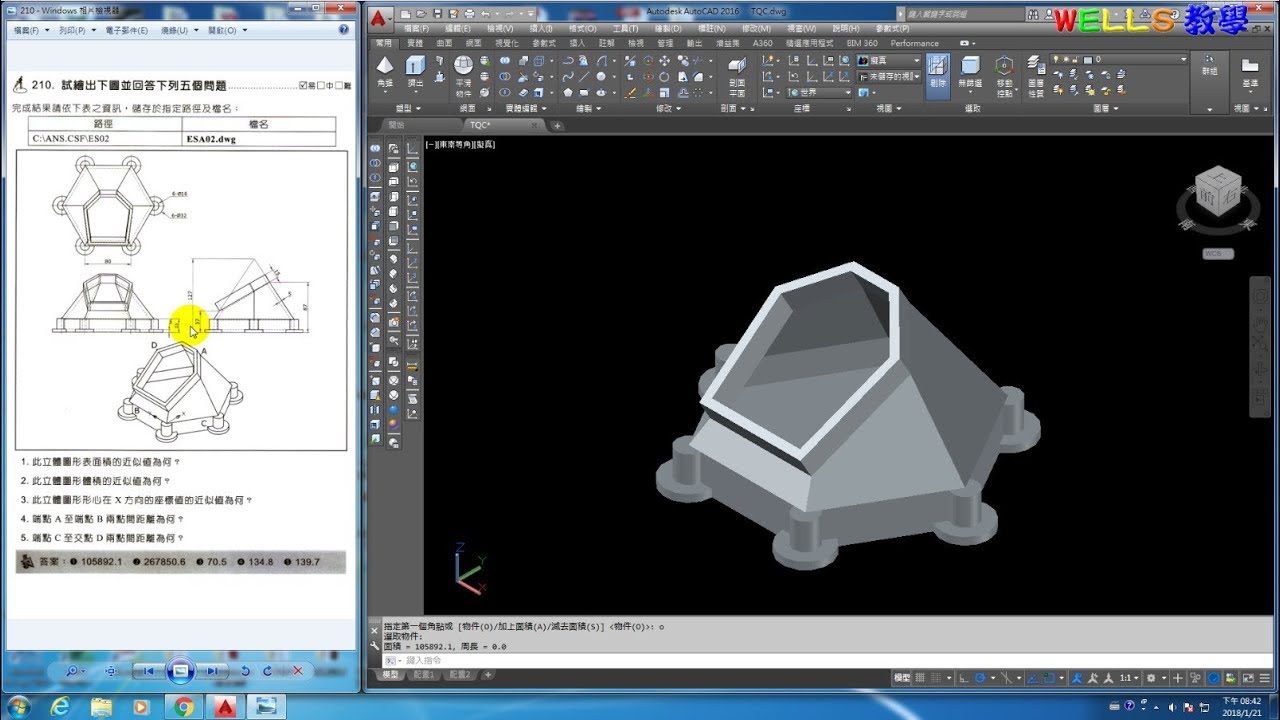This screenshot has width=1280, height=720.
Task: Open Photo Viewer 列印(P) menu
Action: point(77,31)
